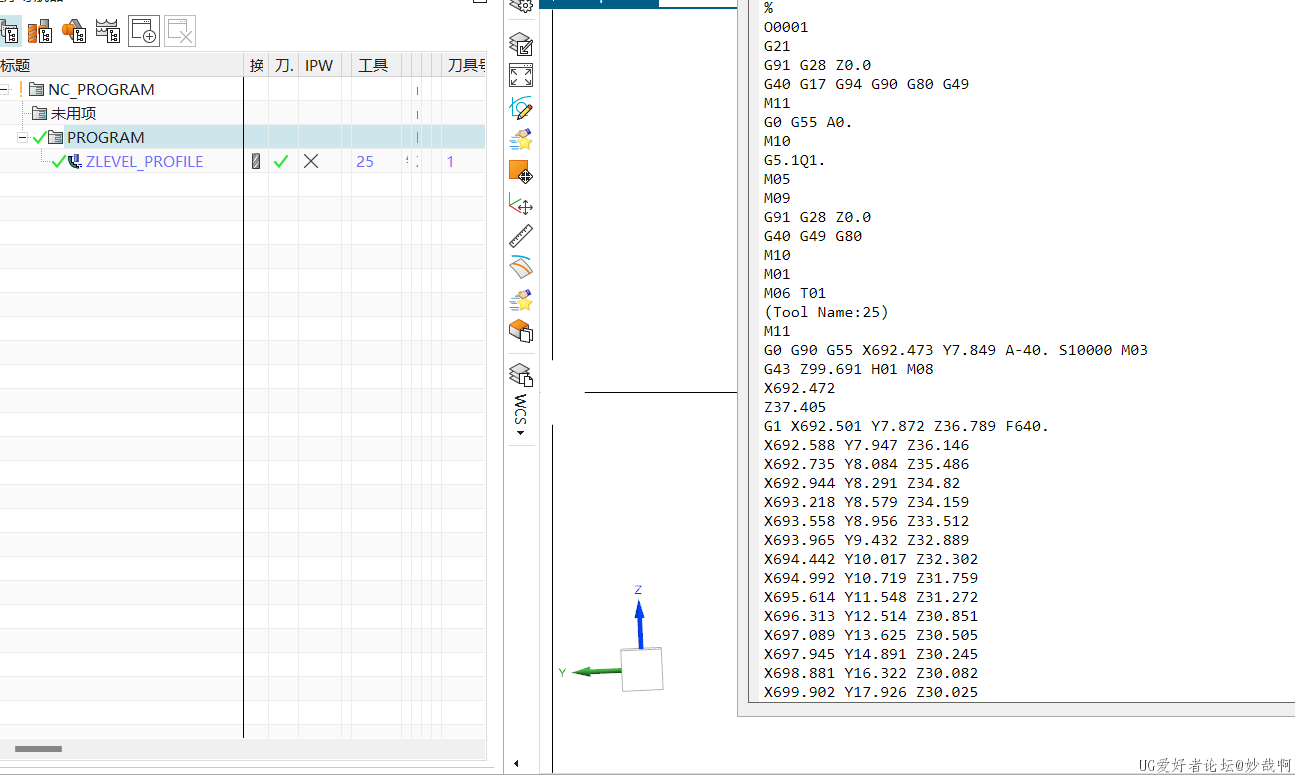The width and height of the screenshot is (1295, 777).
Task: Click the fit-view expand arrows icon
Action: click(x=521, y=75)
